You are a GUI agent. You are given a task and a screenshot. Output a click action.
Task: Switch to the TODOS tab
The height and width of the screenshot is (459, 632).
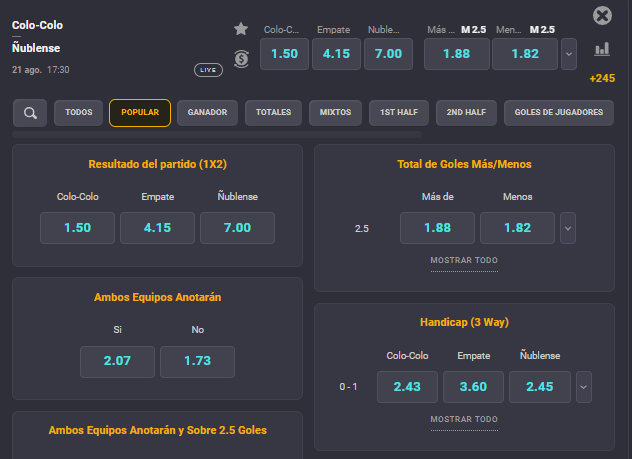pyautogui.click(x=79, y=113)
